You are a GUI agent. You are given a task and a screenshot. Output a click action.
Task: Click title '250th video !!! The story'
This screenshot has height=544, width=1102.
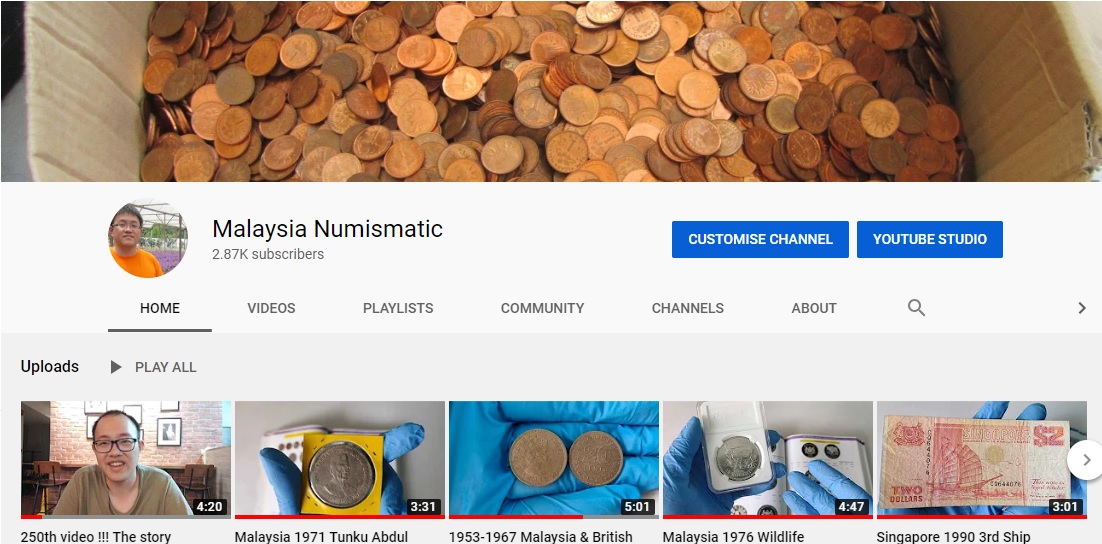(x=96, y=536)
